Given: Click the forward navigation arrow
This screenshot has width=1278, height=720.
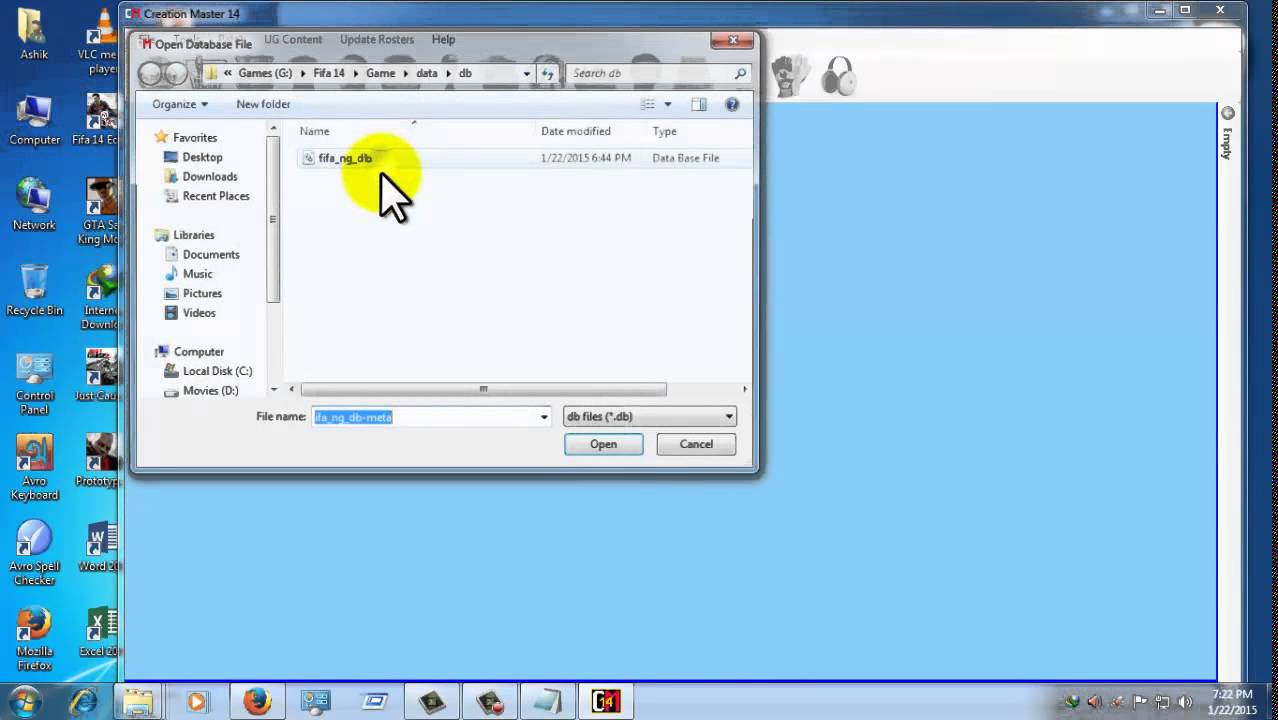Looking at the screenshot, I should coord(176,73).
